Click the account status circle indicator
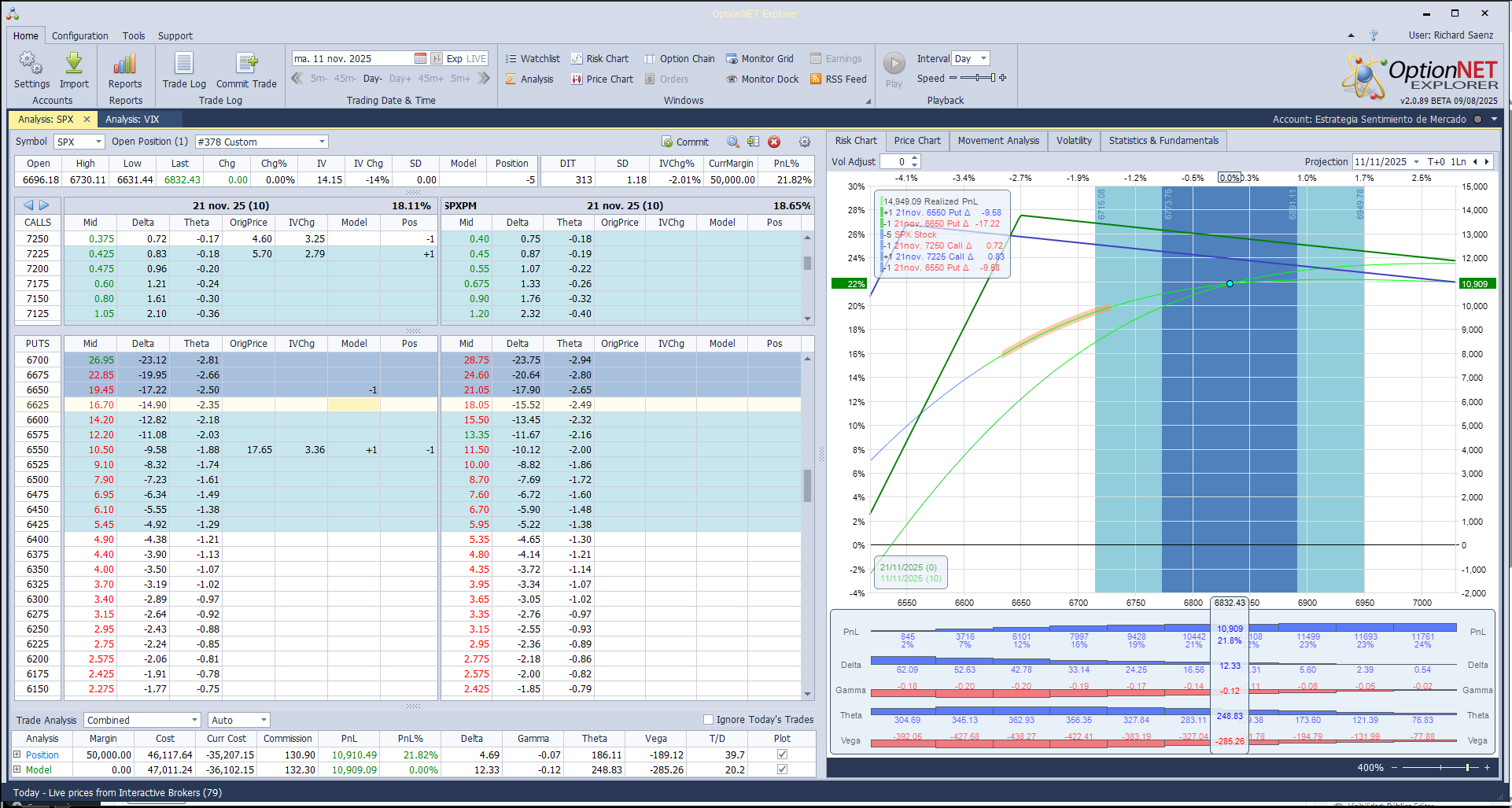Image resolution: width=1512 pixels, height=808 pixels. tap(1477, 120)
